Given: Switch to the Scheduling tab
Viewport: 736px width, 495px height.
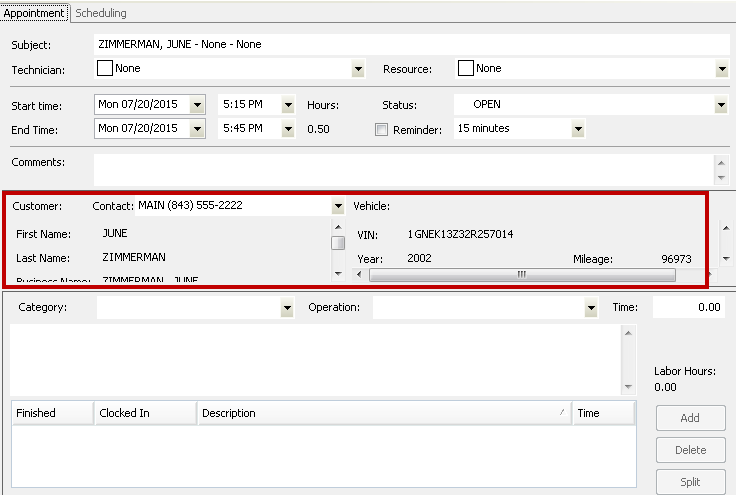Looking at the screenshot, I should [x=100, y=13].
